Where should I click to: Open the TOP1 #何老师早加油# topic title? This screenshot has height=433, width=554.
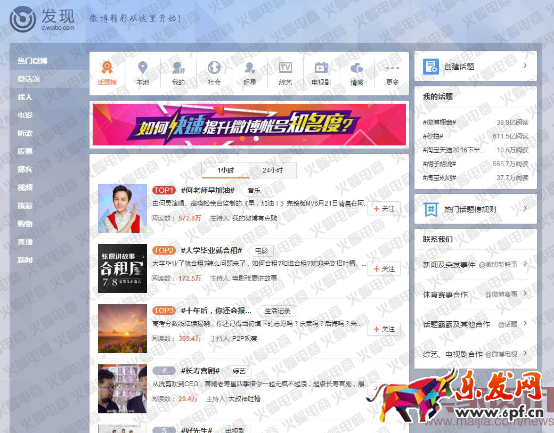(208, 190)
